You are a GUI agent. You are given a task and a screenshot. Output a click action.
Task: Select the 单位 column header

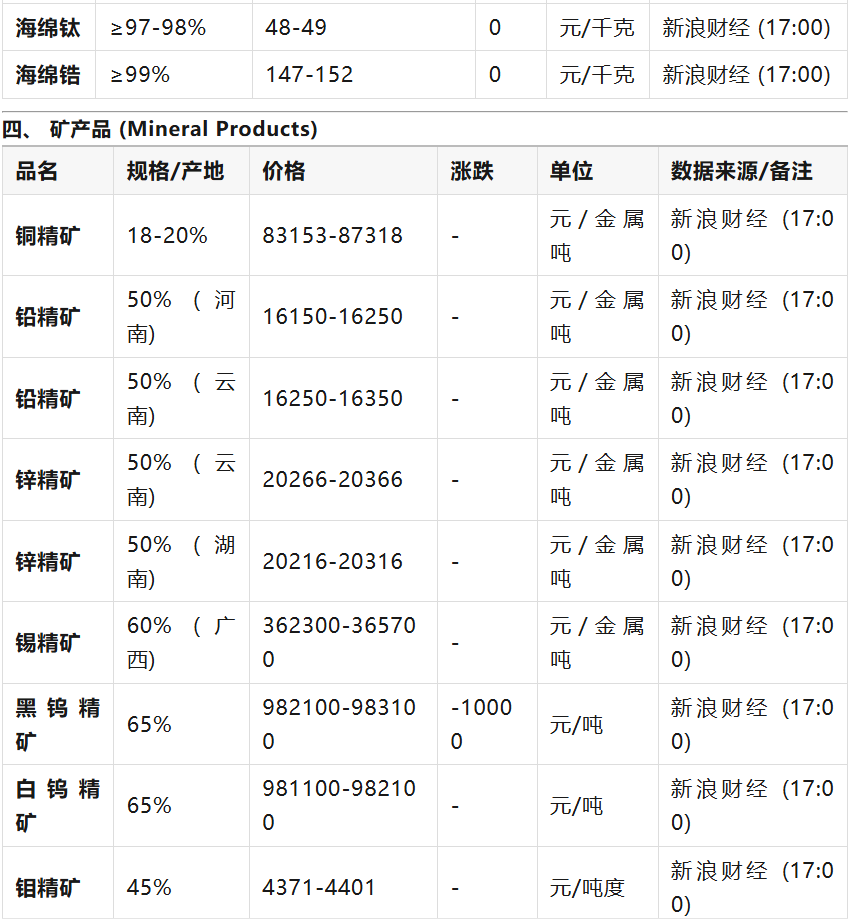point(572,171)
